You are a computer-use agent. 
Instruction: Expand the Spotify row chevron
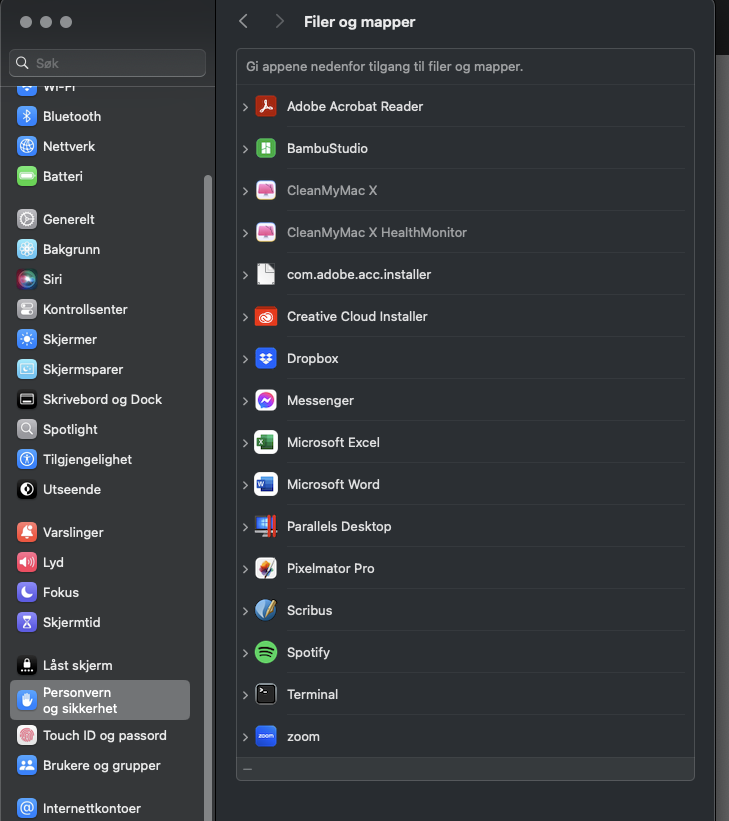pyautogui.click(x=245, y=652)
